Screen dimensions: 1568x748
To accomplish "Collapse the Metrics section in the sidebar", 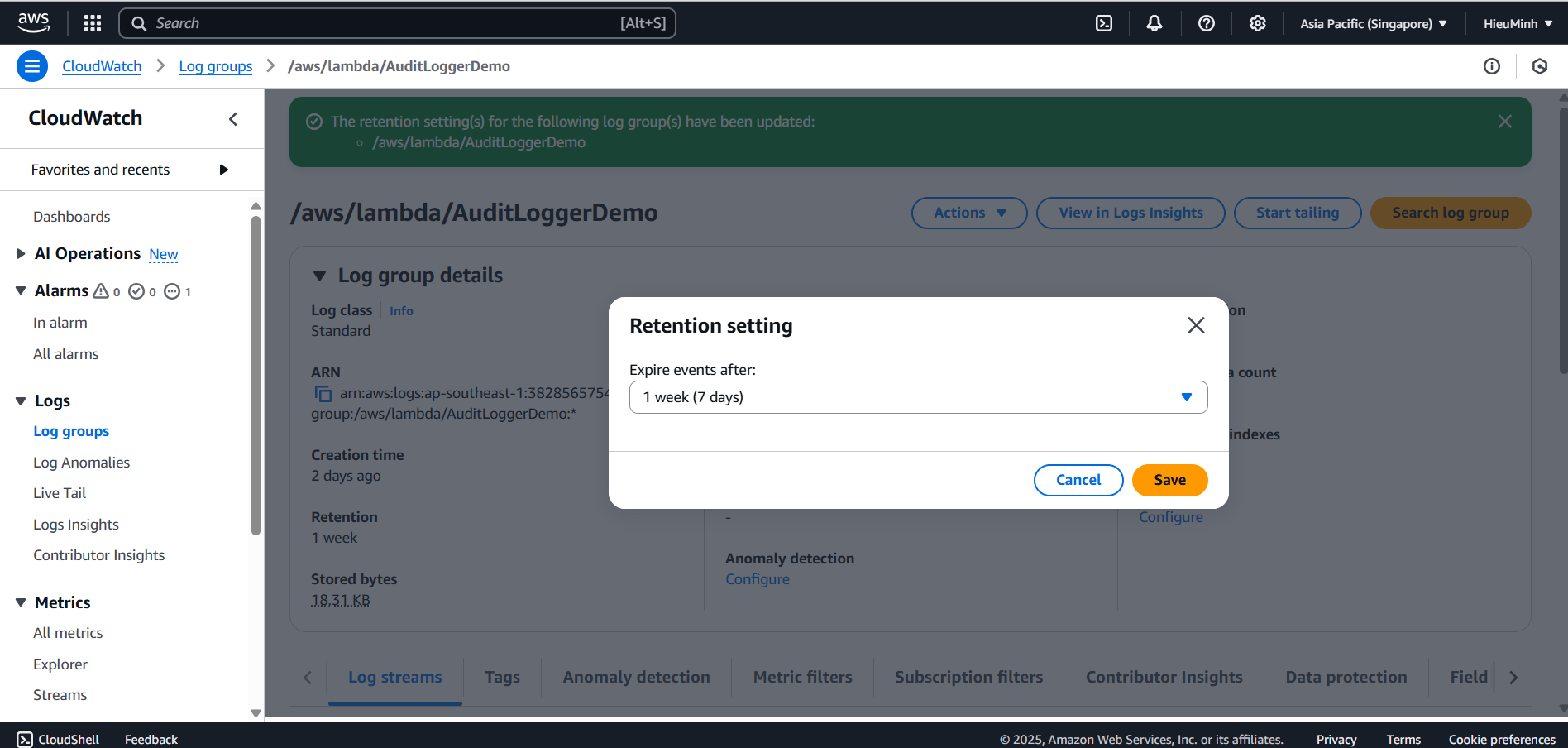I will pos(21,602).
